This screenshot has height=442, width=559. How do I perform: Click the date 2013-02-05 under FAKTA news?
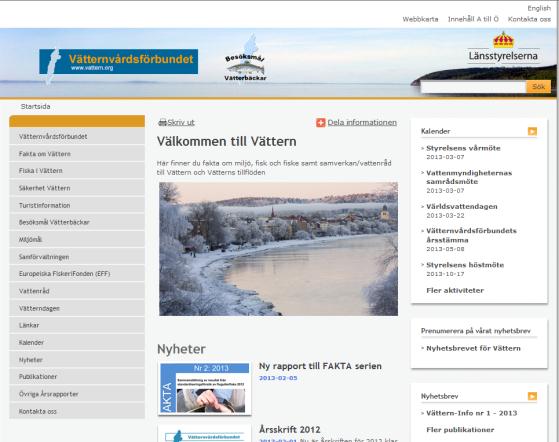point(278,378)
